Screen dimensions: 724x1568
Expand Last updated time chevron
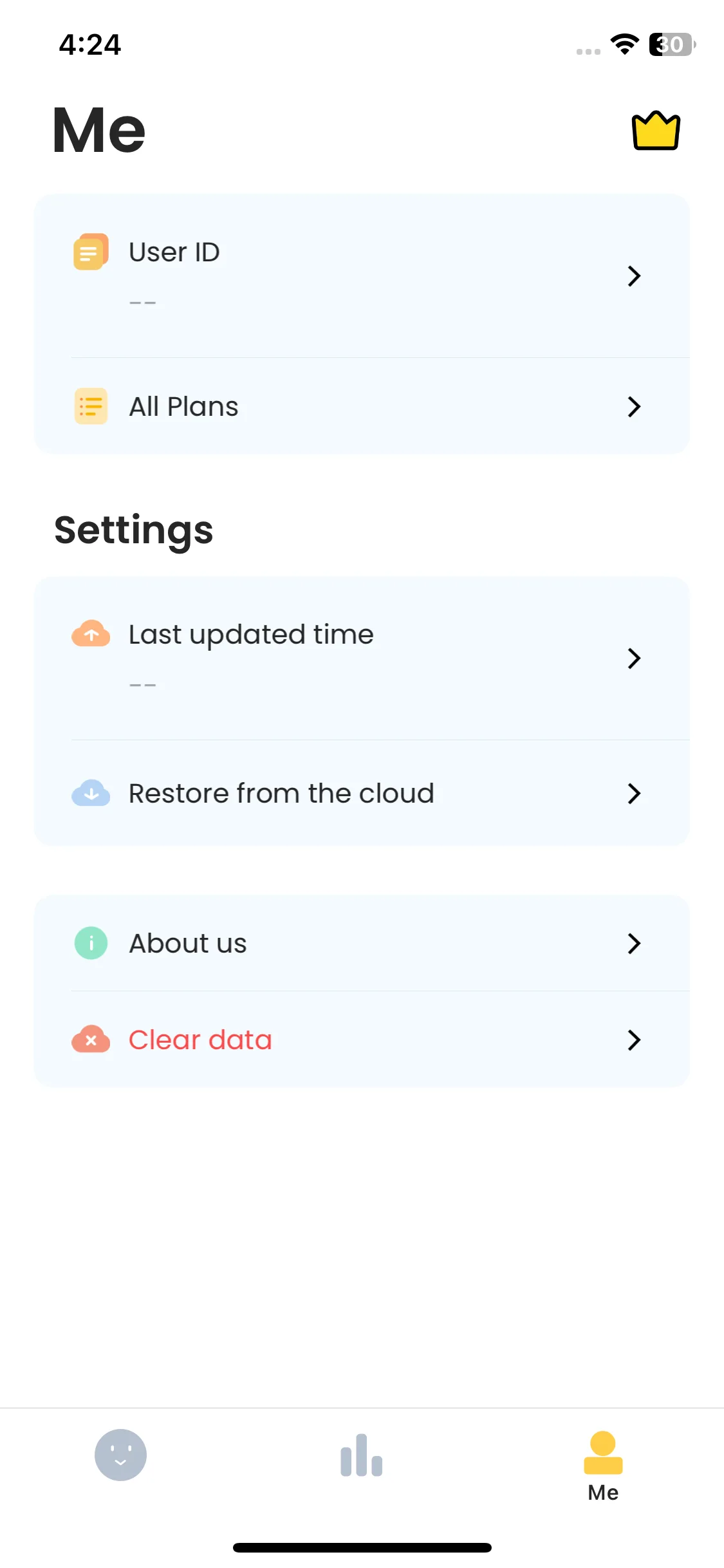[634, 658]
